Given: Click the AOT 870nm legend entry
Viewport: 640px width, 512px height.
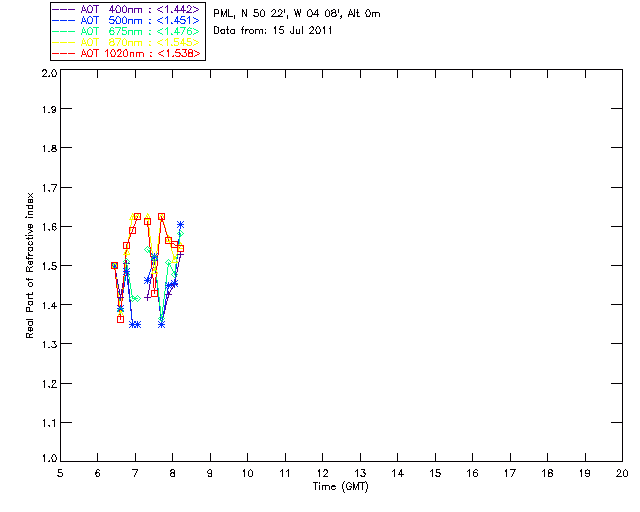Looking at the screenshot, I should [x=127, y=42].
